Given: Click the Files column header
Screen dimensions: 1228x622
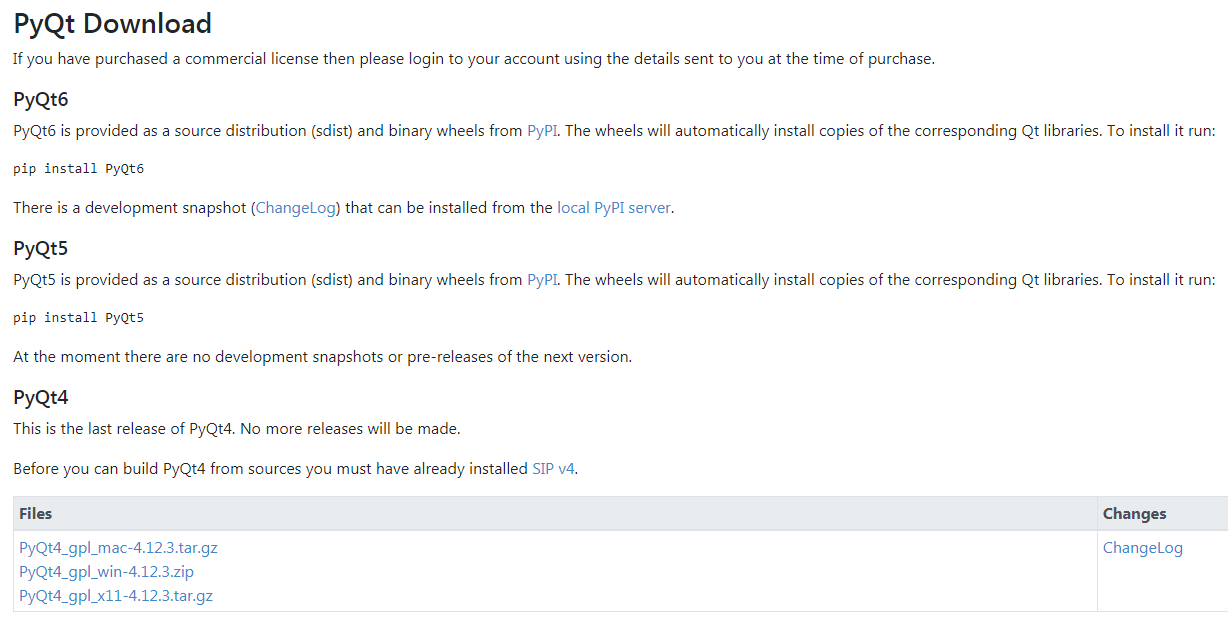Looking at the screenshot, I should pos(36,514).
